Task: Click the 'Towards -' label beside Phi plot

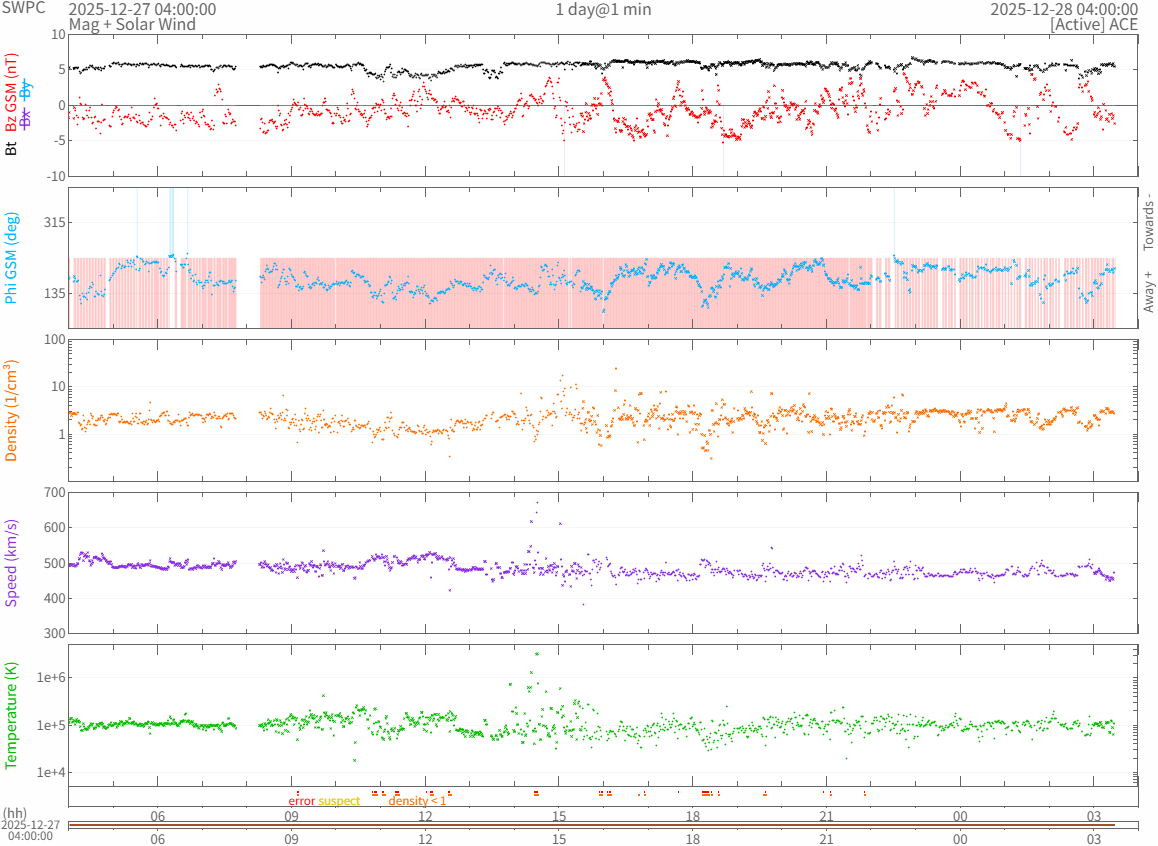Action: (1148, 221)
